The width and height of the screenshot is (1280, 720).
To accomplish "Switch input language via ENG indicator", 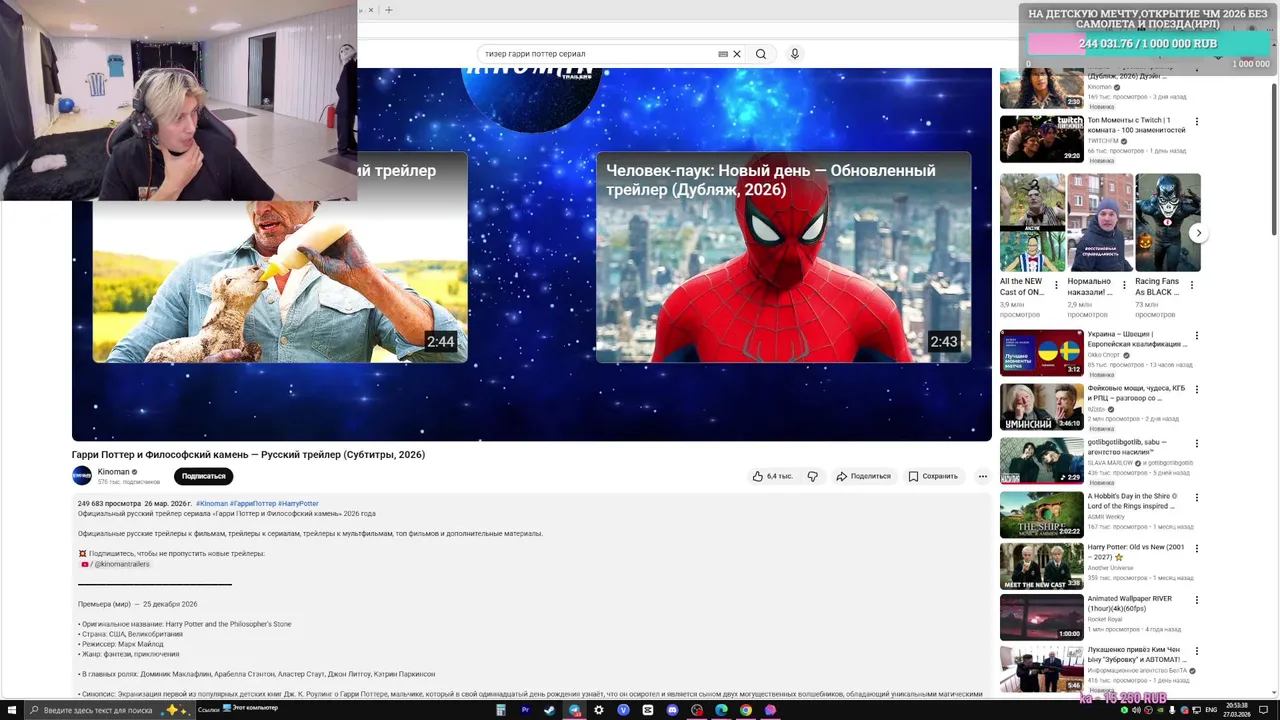I will (1211, 710).
